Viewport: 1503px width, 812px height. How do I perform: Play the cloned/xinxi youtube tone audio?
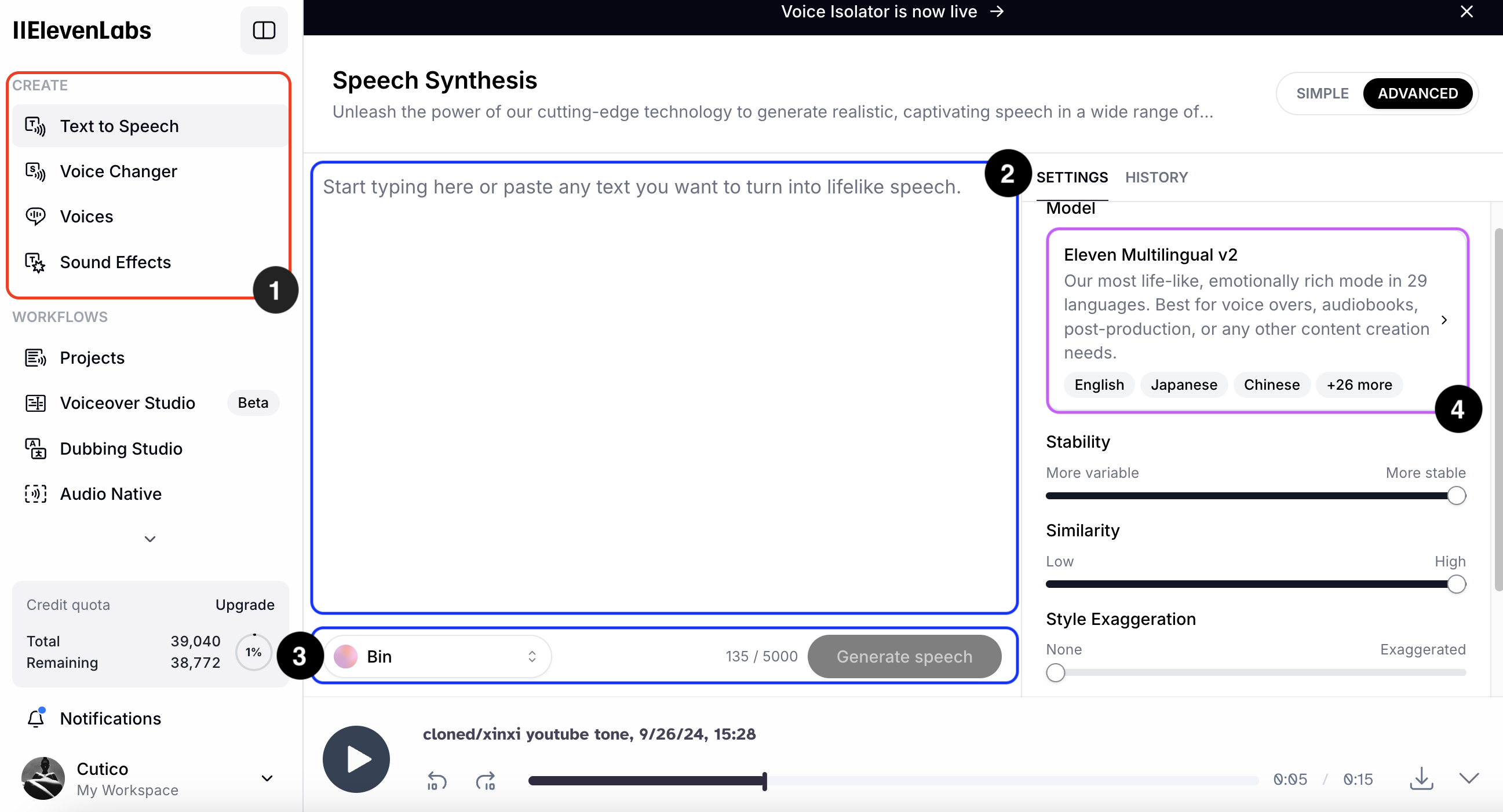(356, 759)
